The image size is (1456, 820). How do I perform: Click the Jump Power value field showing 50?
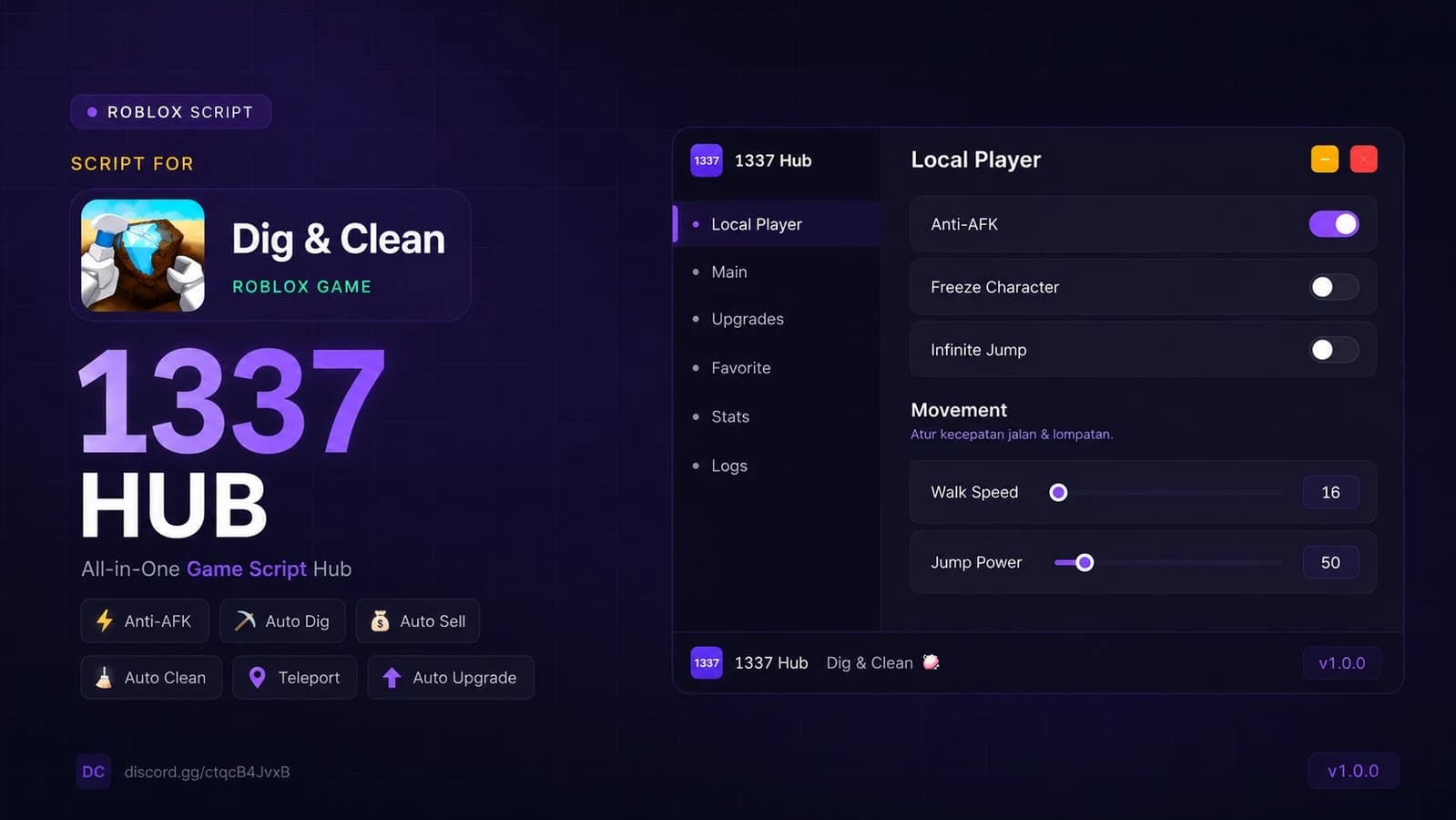coord(1330,562)
